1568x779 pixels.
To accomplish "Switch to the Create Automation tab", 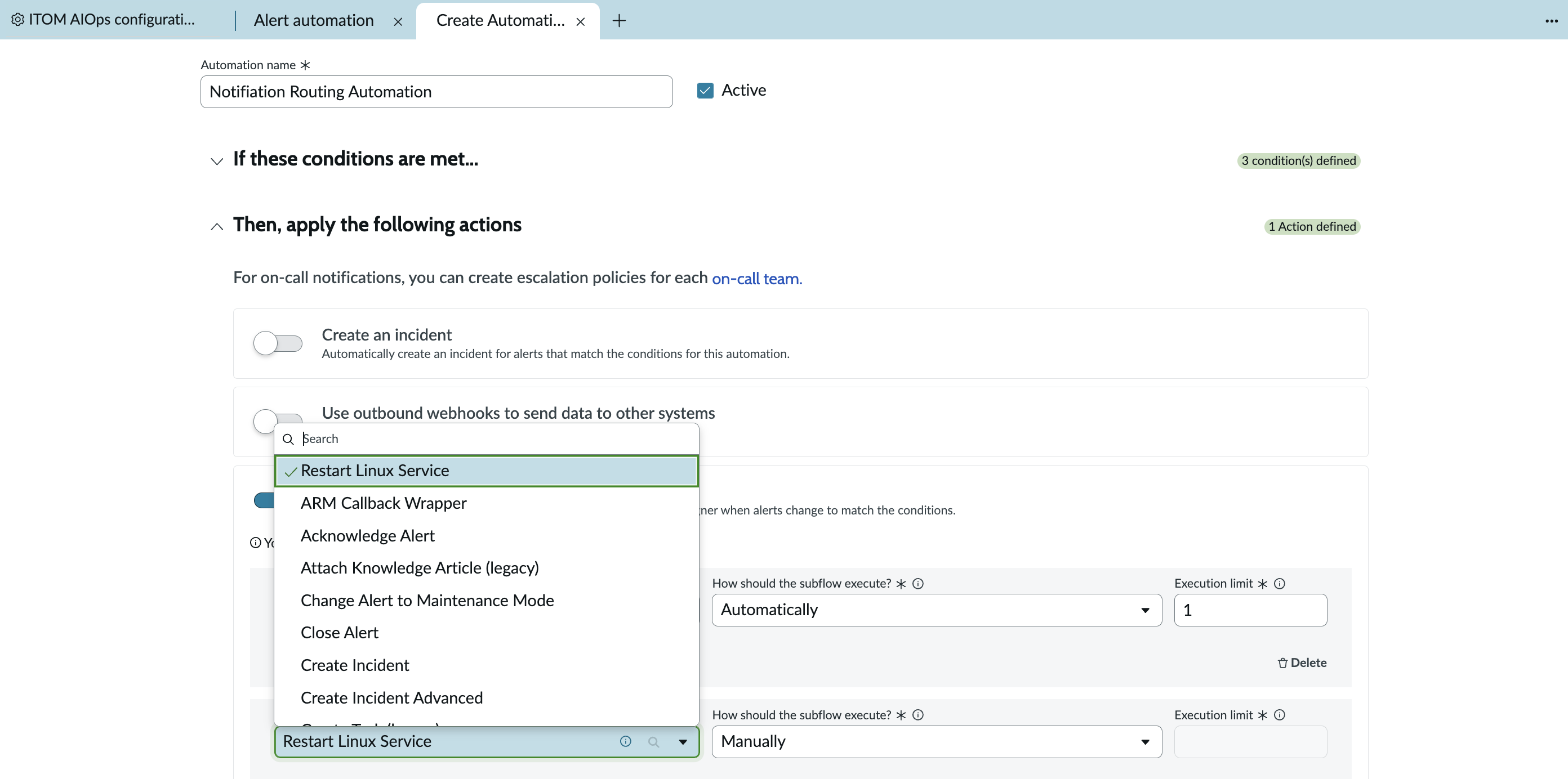I will click(500, 20).
